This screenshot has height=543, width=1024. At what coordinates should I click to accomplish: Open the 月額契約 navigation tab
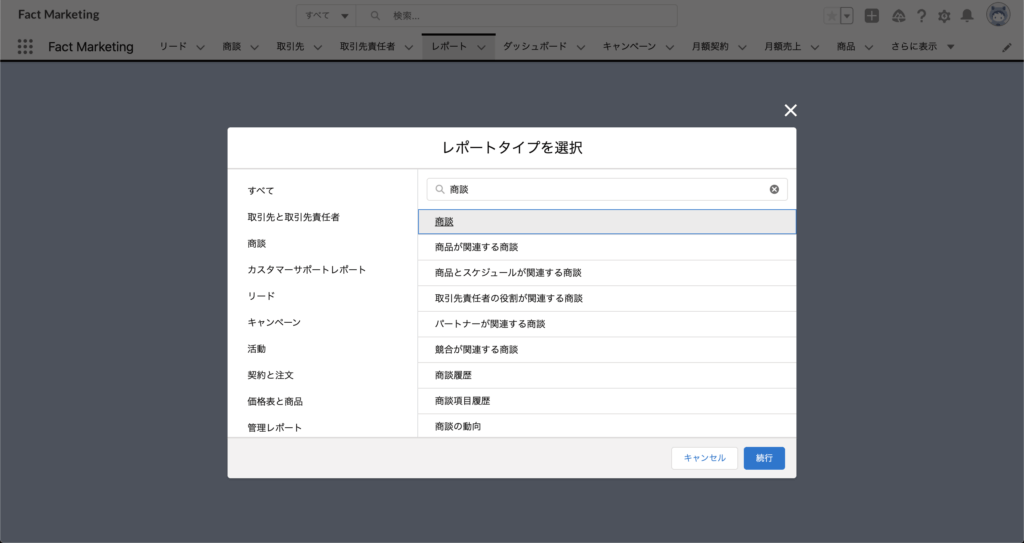point(710,46)
